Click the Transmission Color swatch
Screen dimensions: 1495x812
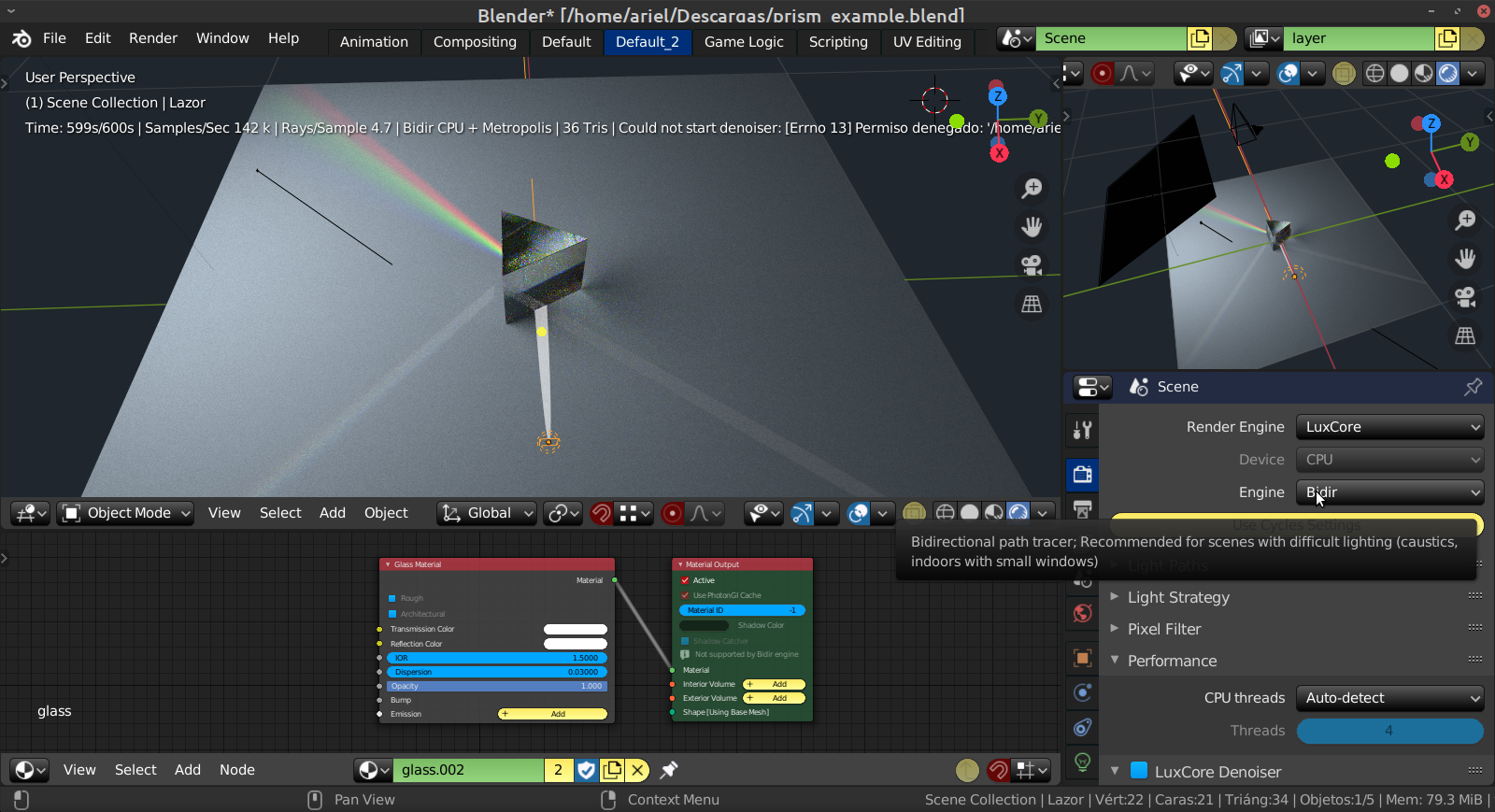click(576, 629)
